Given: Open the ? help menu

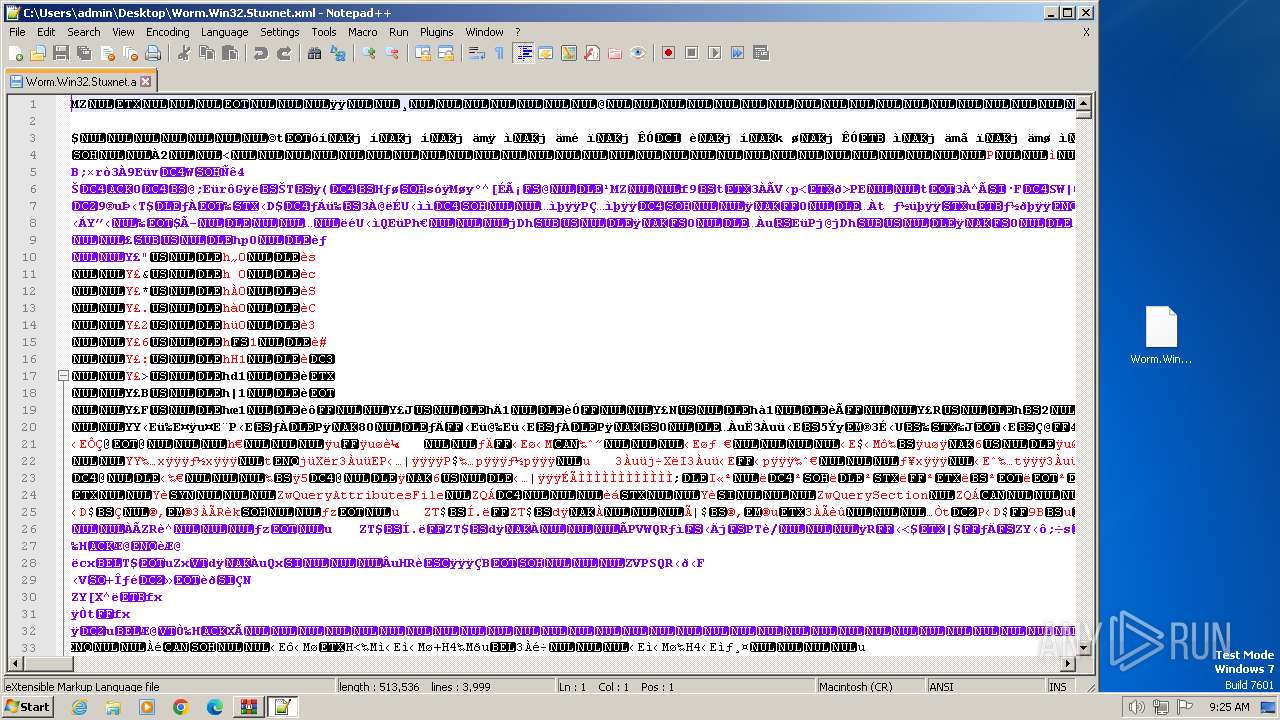Looking at the screenshot, I should [518, 32].
